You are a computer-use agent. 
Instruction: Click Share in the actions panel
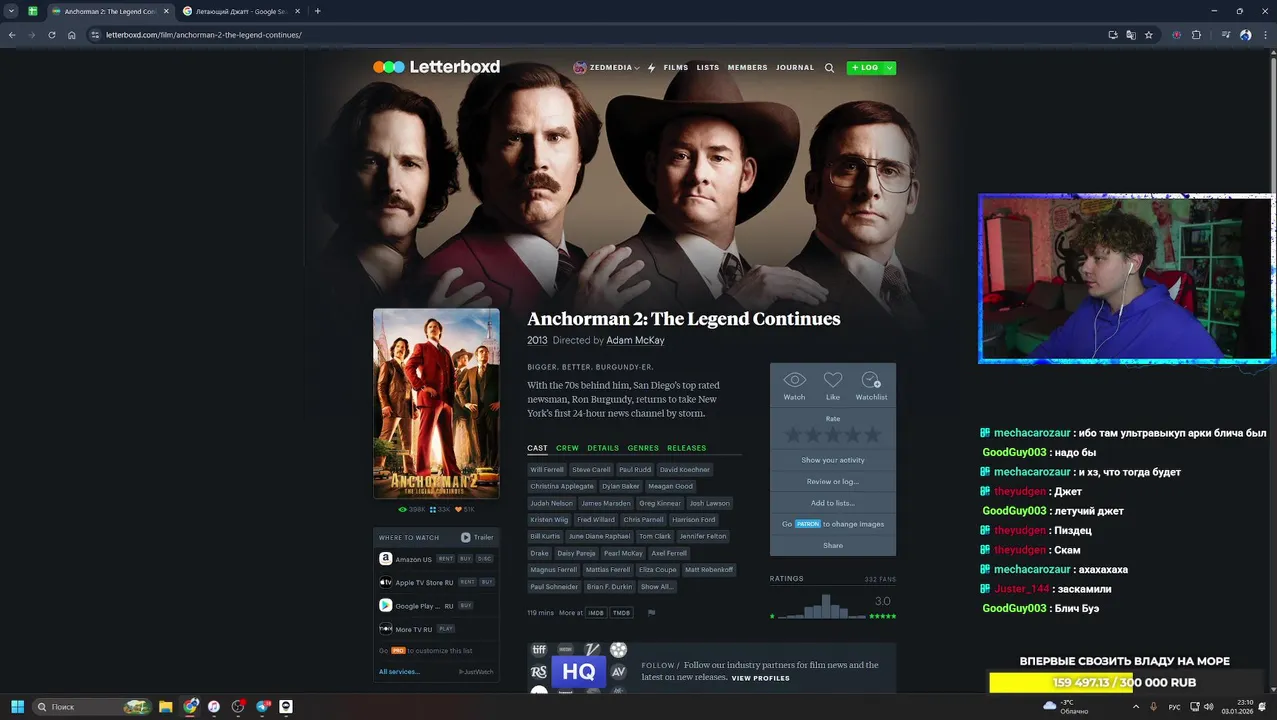pyautogui.click(x=833, y=545)
